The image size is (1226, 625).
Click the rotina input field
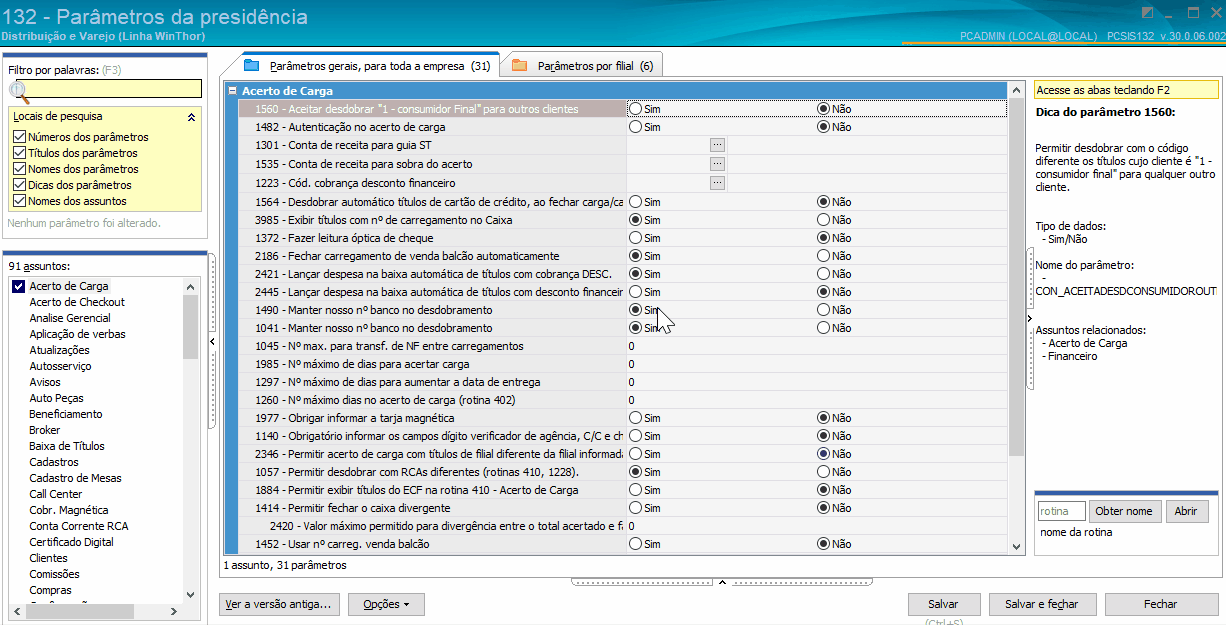(x=1061, y=511)
